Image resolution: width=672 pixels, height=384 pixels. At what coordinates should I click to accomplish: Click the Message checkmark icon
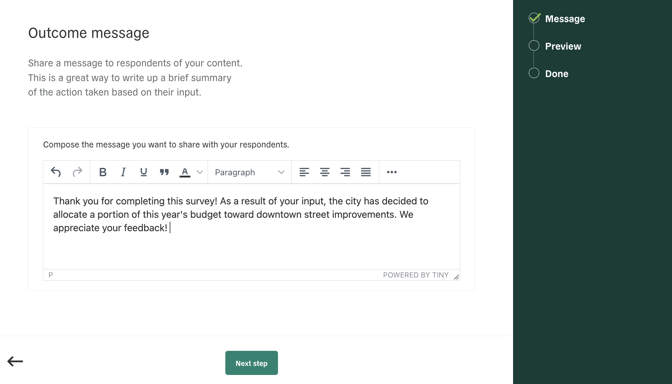click(534, 18)
